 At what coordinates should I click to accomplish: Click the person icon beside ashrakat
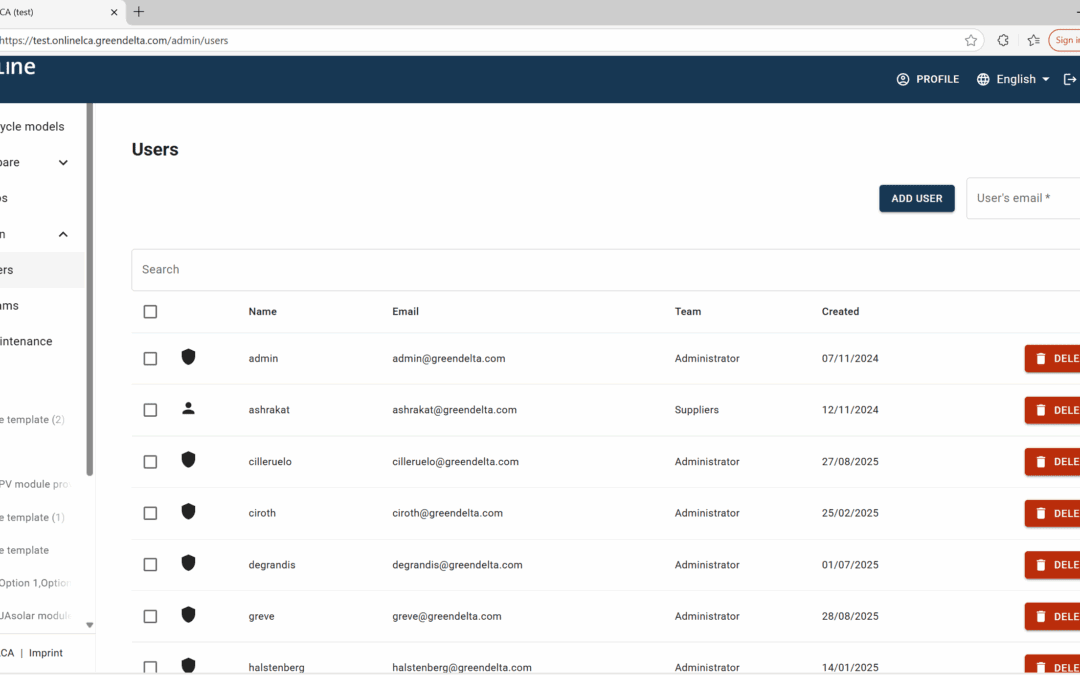click(188, 409)
